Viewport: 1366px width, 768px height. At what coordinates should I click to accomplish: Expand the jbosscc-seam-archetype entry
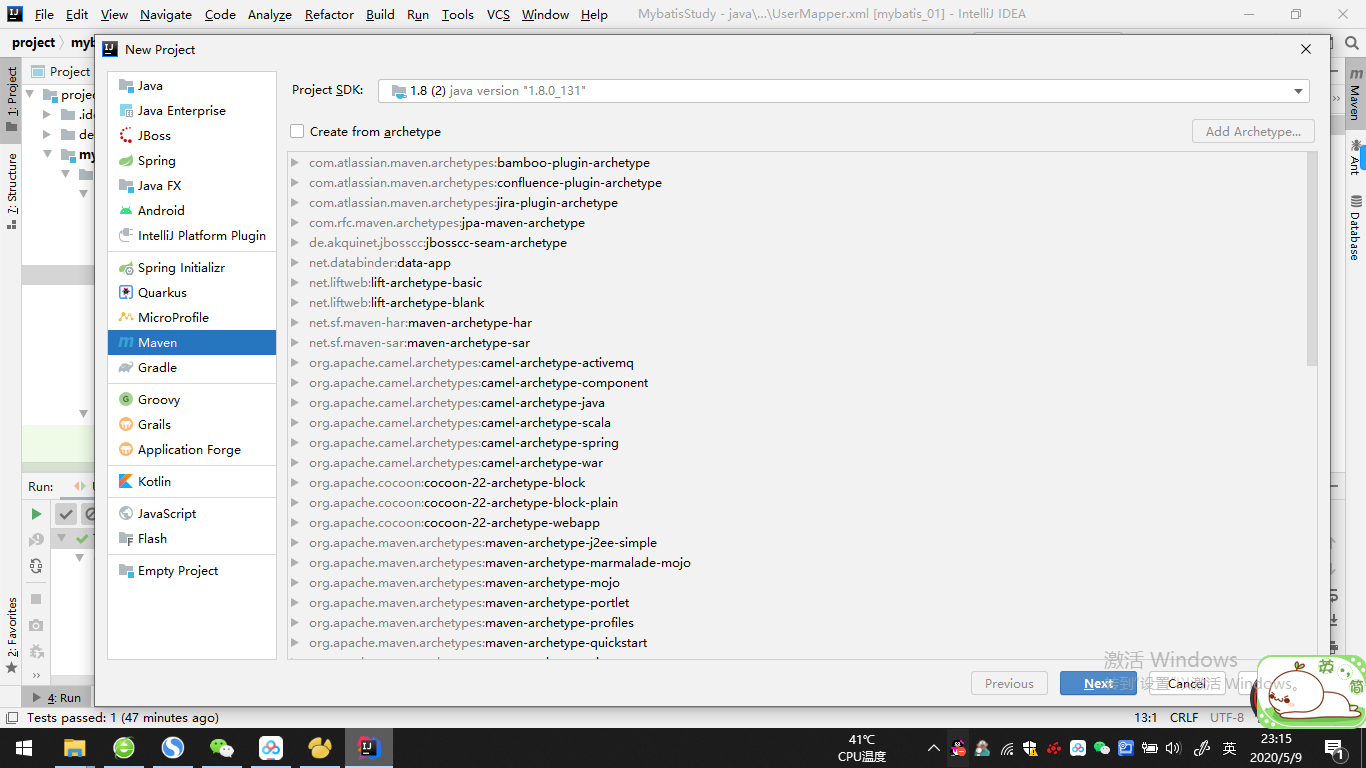coord(295,243)
